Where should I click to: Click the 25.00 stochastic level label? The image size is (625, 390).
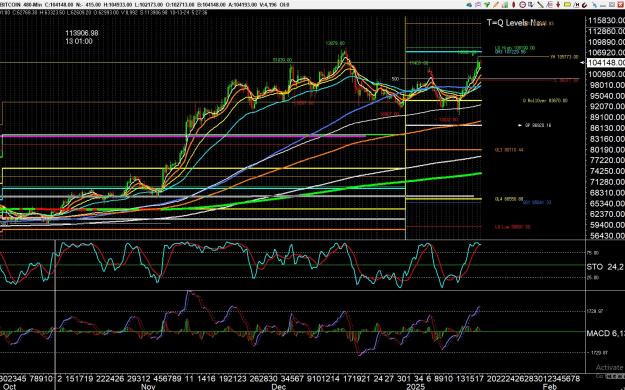[594, 277]
